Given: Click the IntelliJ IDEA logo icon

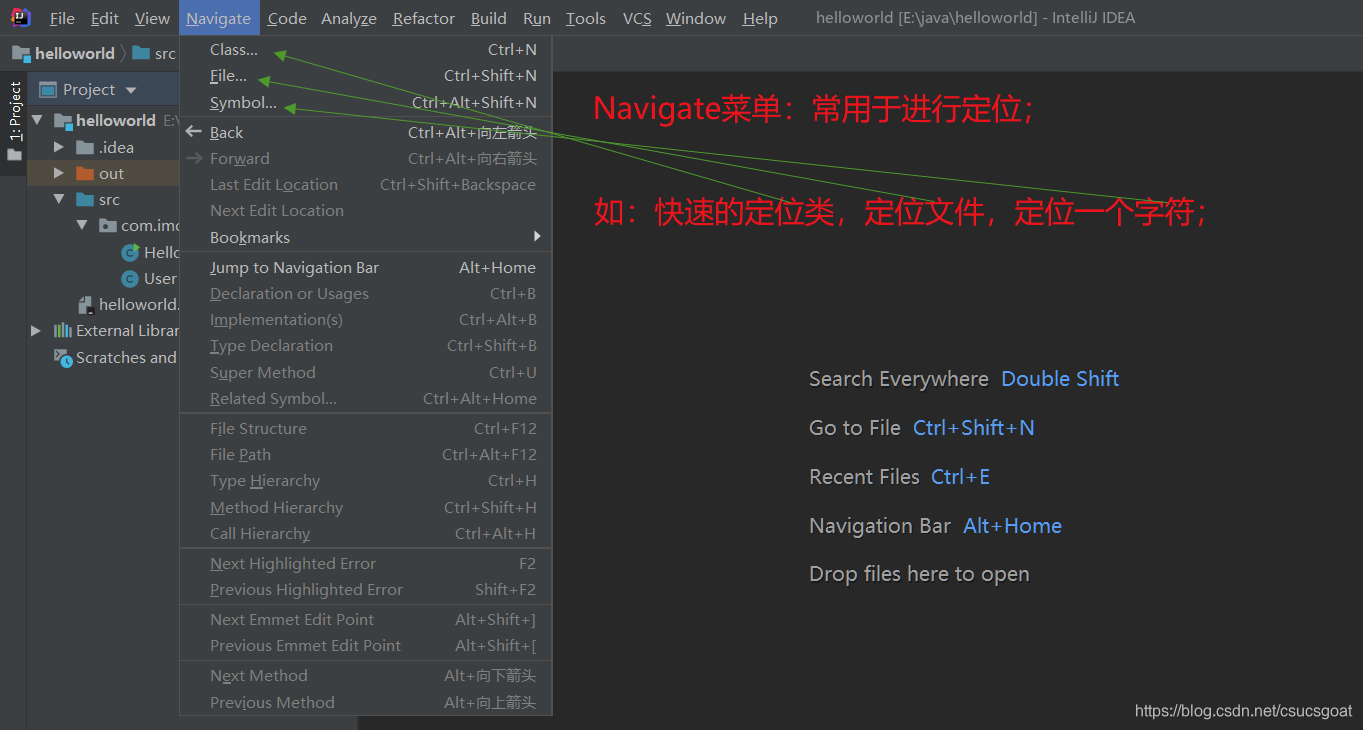Looking at the screenshot, I should pyautogui.click(x=21, y=17).
